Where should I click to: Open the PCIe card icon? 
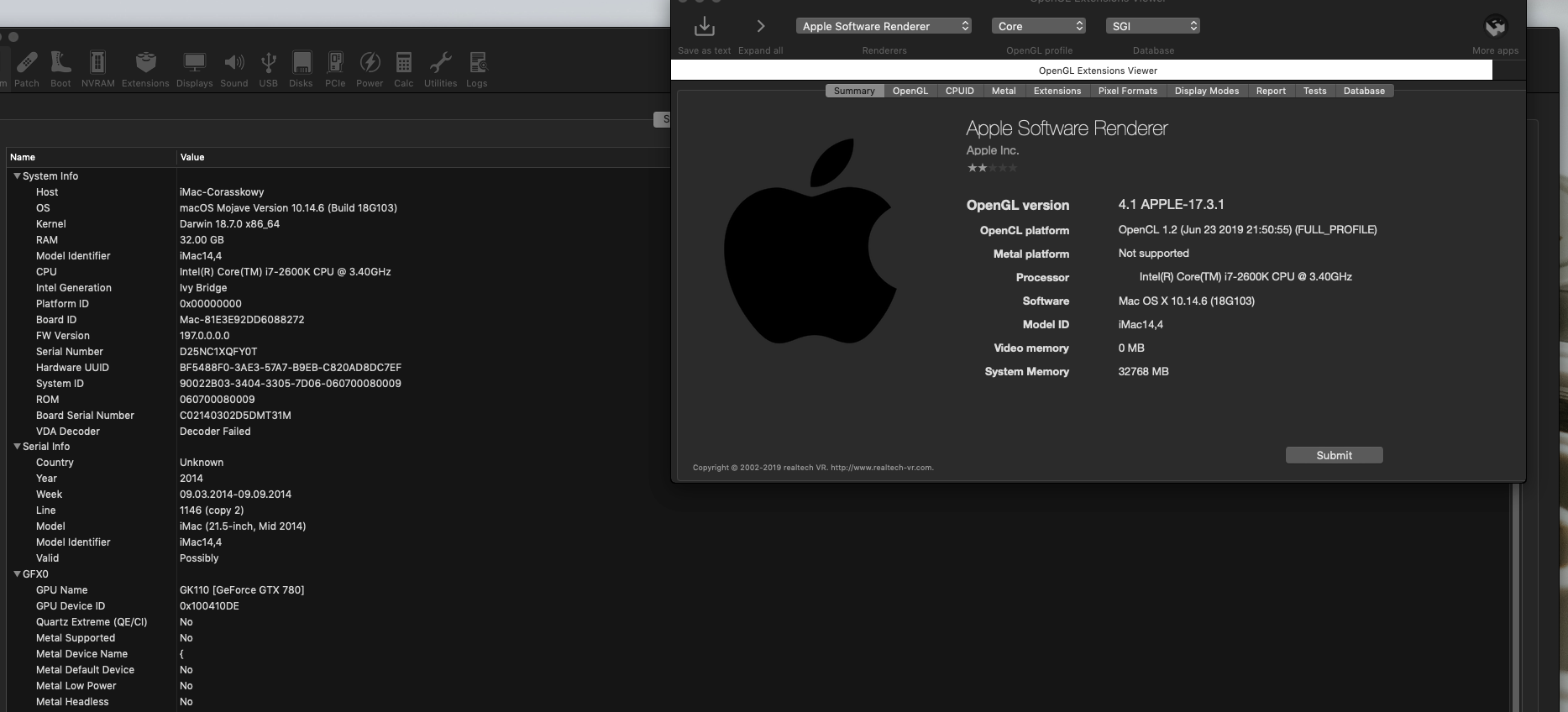(335, 69)
